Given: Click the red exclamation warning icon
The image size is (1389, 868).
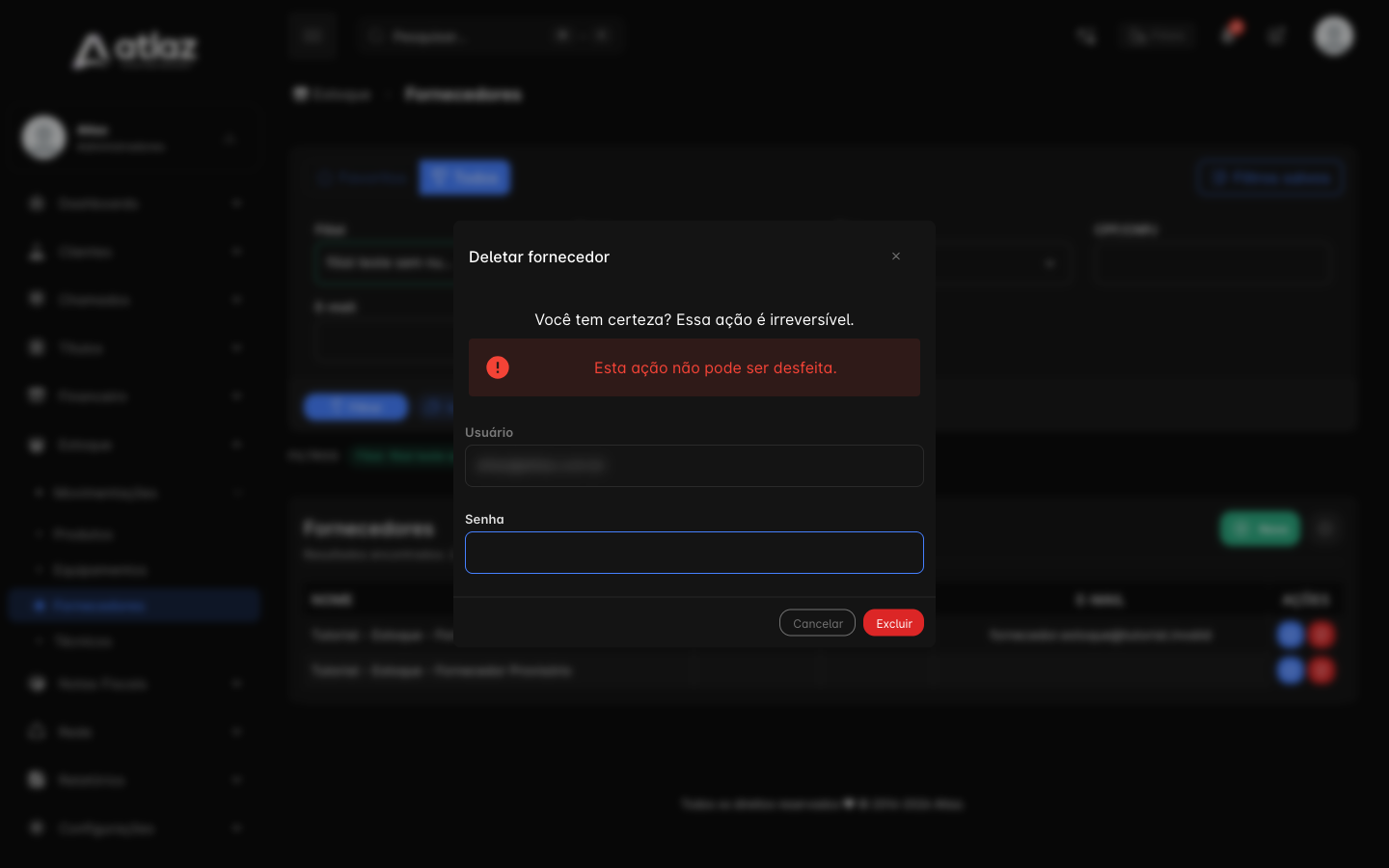Looking at the screenshot, I should coord(498,367).
